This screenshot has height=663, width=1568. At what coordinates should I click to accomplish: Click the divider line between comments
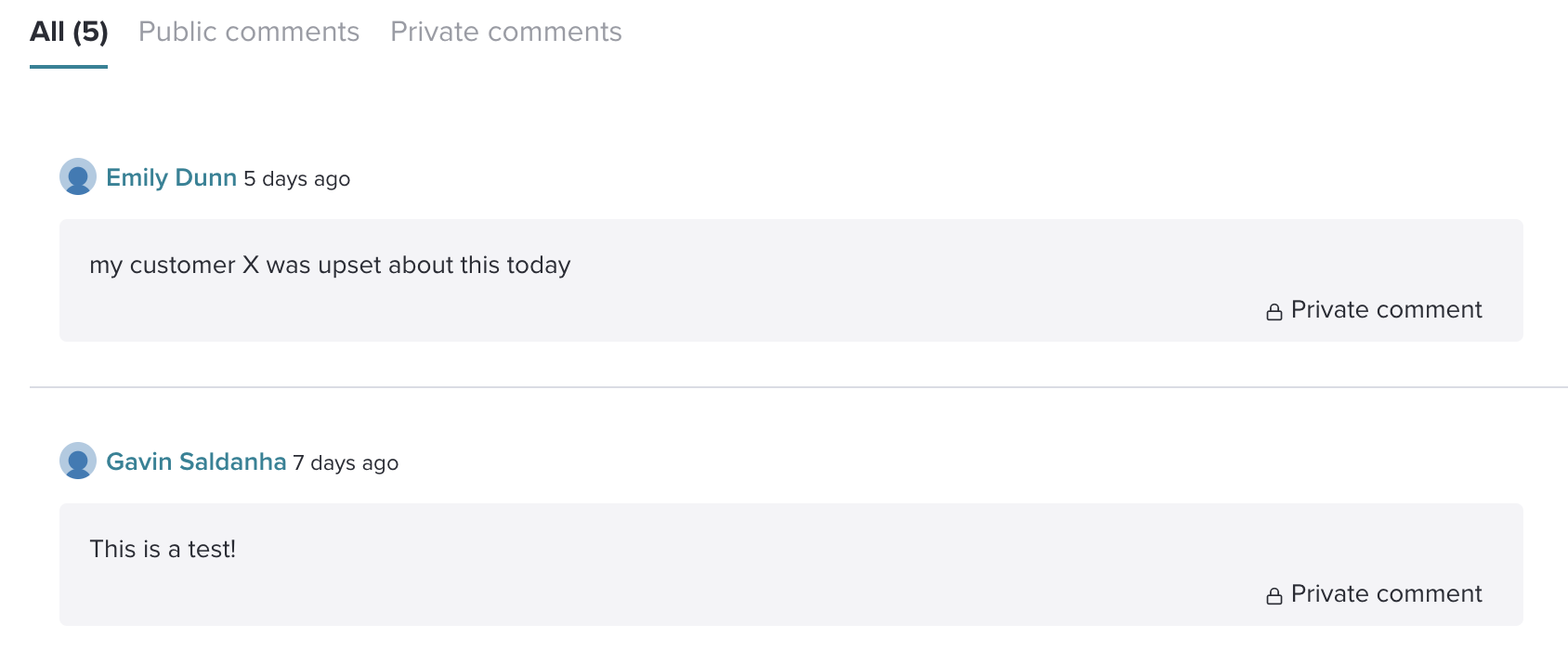tap(799, 386)
